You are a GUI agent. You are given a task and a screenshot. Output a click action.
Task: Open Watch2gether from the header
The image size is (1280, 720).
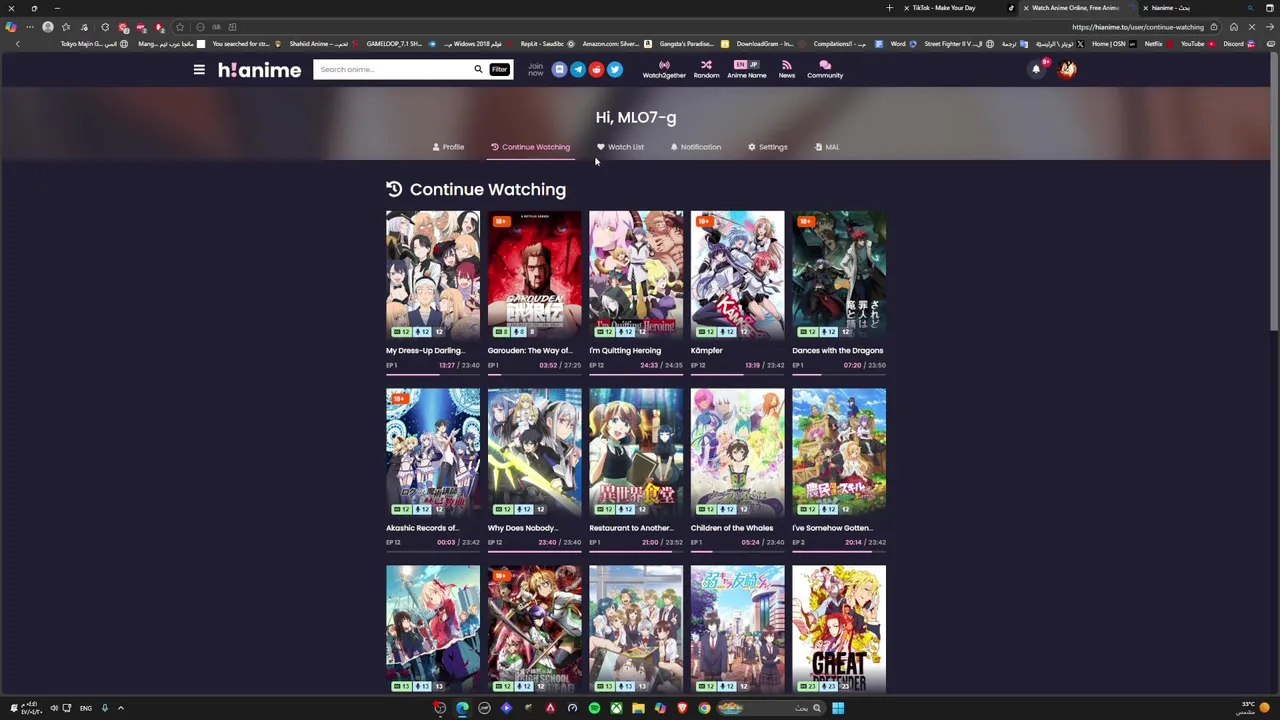(664, 69)
